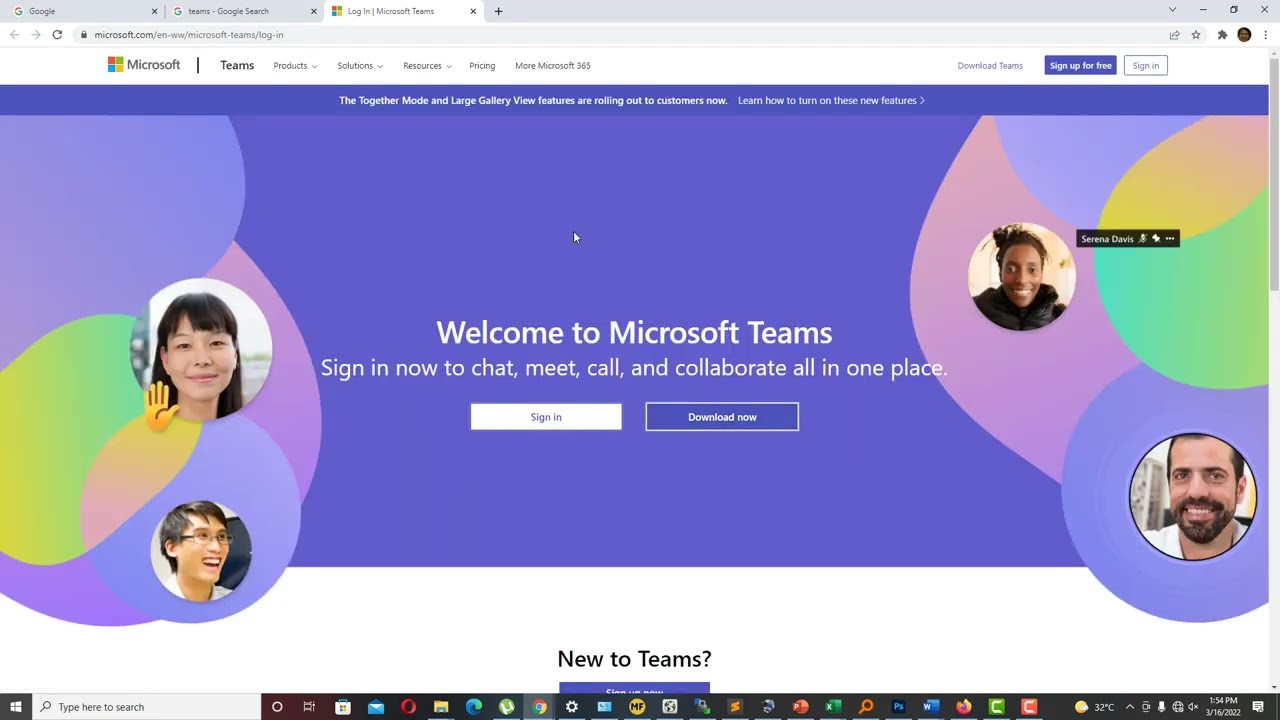Click Serena Davis profile photo
The image size is (1280, 720).
point(1021,276)
